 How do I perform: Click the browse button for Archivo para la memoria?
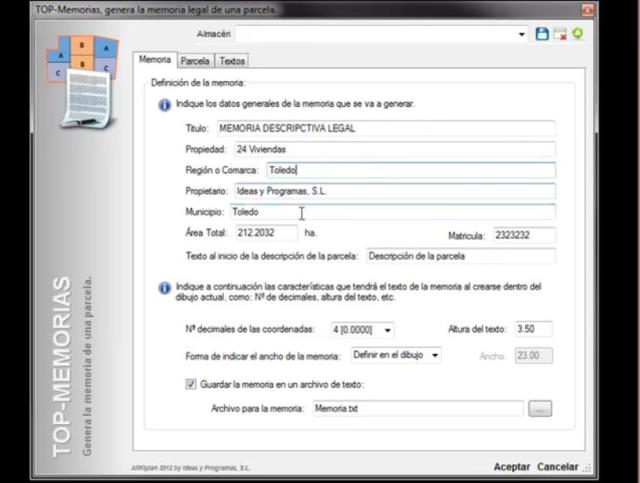(x=540, y=409)
